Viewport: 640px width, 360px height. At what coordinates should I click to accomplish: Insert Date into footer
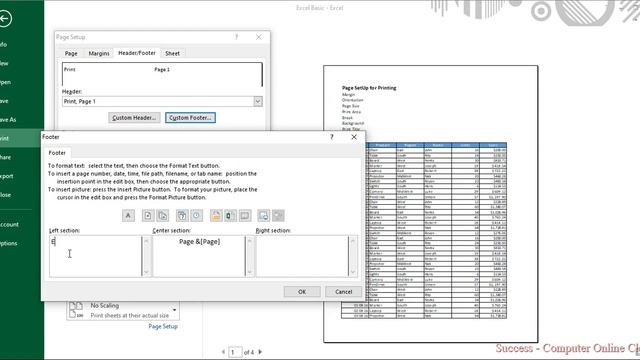[x=182, y=216]
